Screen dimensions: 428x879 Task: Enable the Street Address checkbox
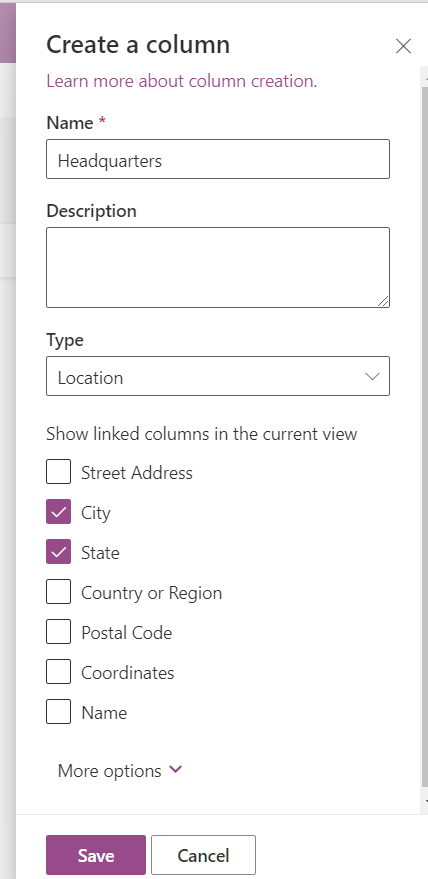pyautogui.click(x=58, y=471)
